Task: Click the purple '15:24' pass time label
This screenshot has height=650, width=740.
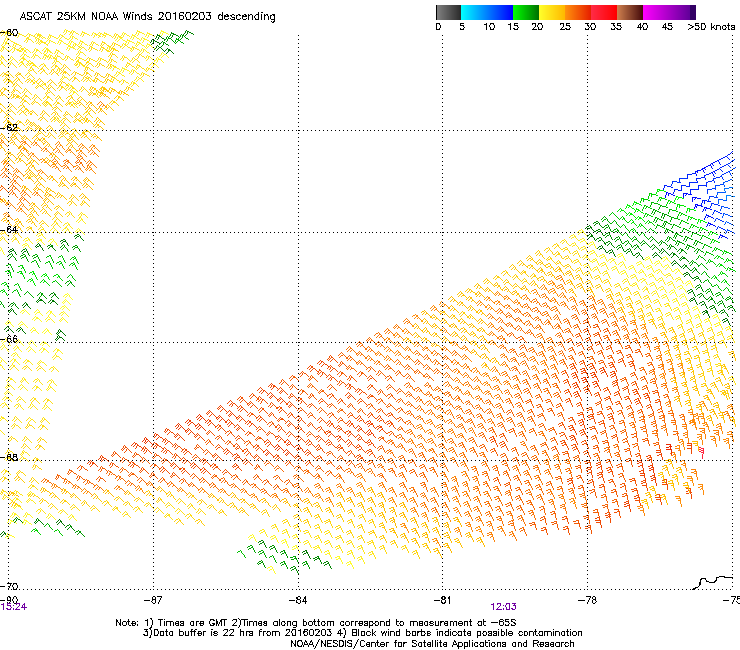Action: pos(13,607)
